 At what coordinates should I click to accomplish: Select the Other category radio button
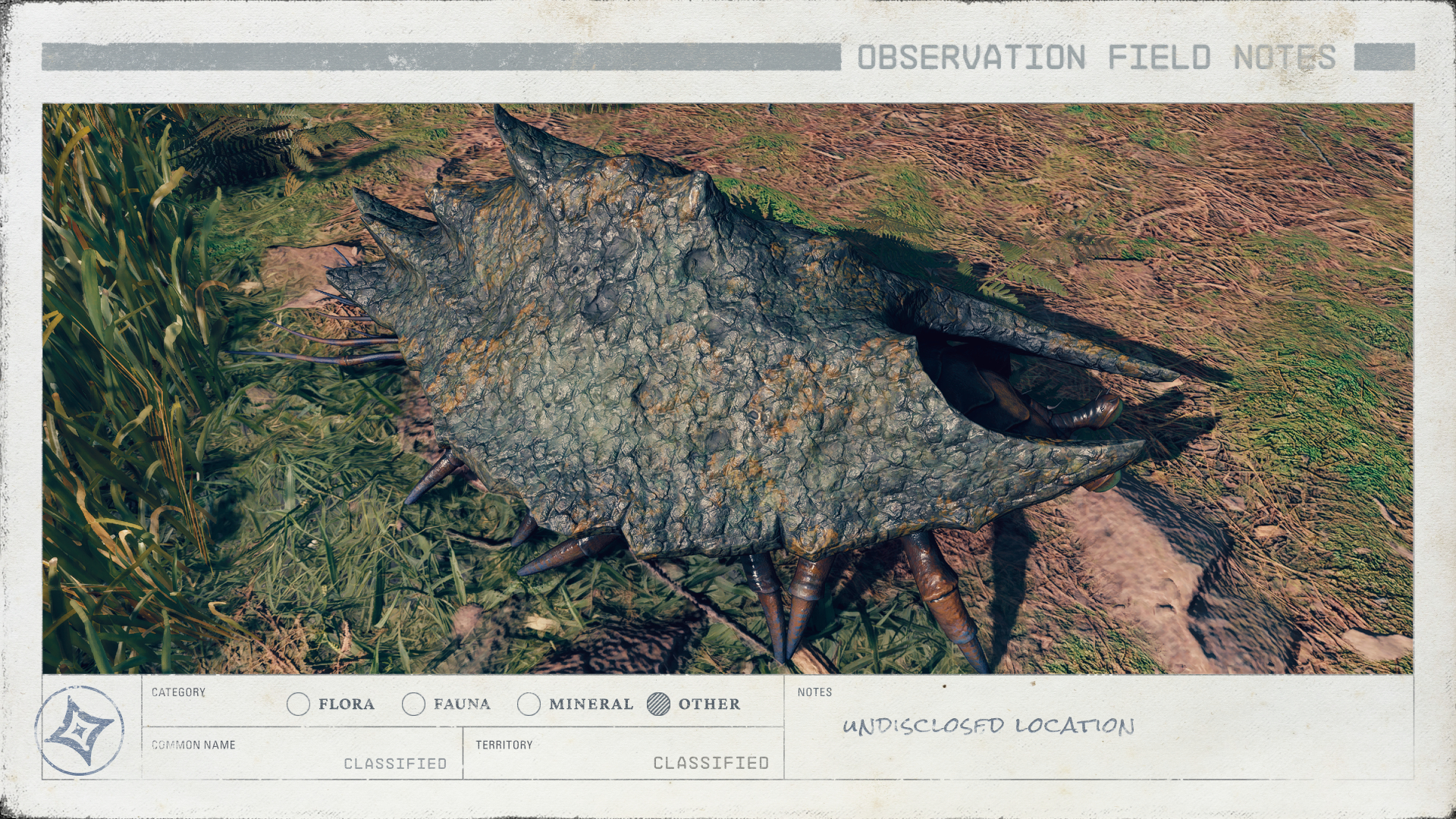tap(659, 704)
